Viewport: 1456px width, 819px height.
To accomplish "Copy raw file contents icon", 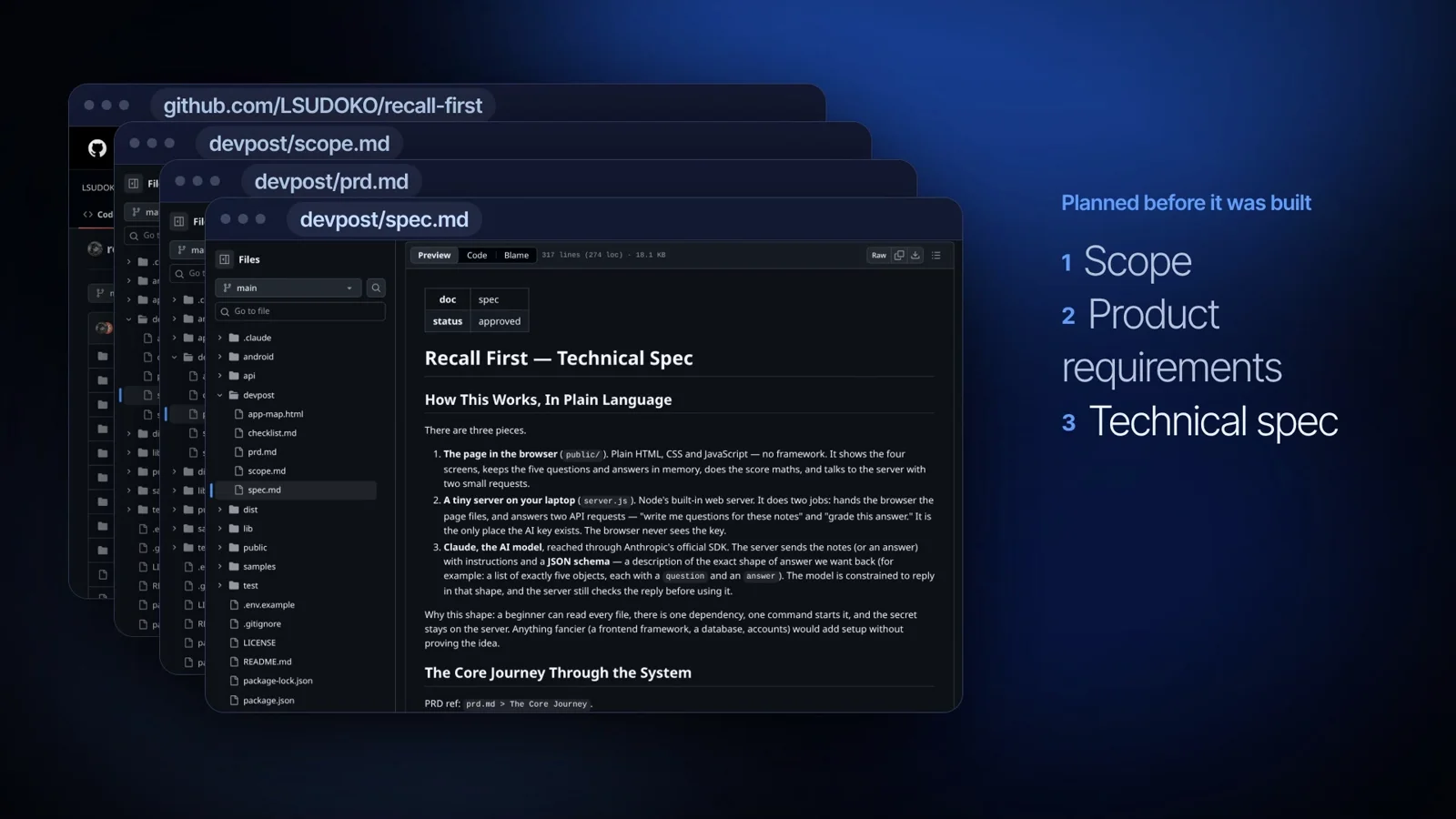I will [x=899, y=256].
